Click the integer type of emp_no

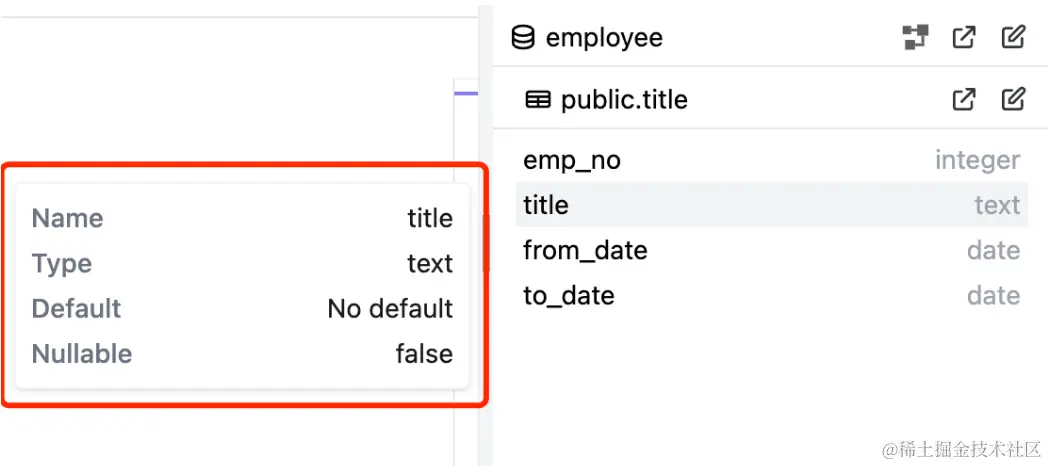977,160
